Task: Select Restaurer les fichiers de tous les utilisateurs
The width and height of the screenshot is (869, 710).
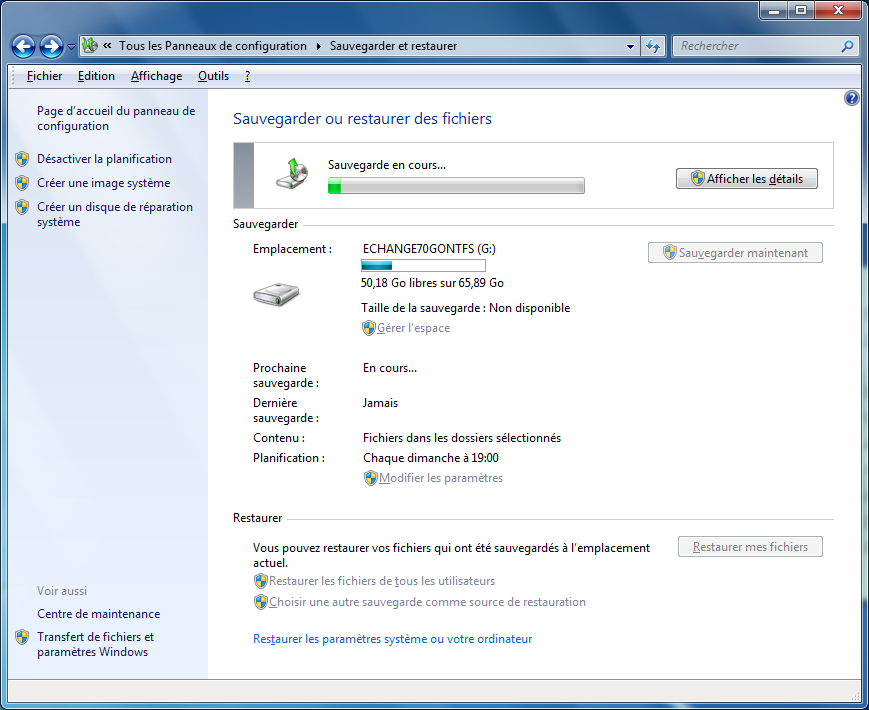Action: pos(382,581)
